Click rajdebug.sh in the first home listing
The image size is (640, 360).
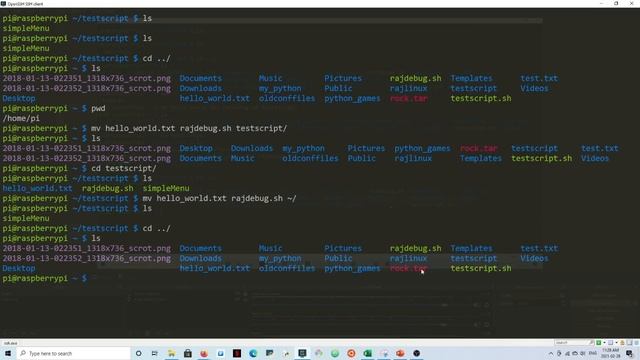tap(416, 78)
